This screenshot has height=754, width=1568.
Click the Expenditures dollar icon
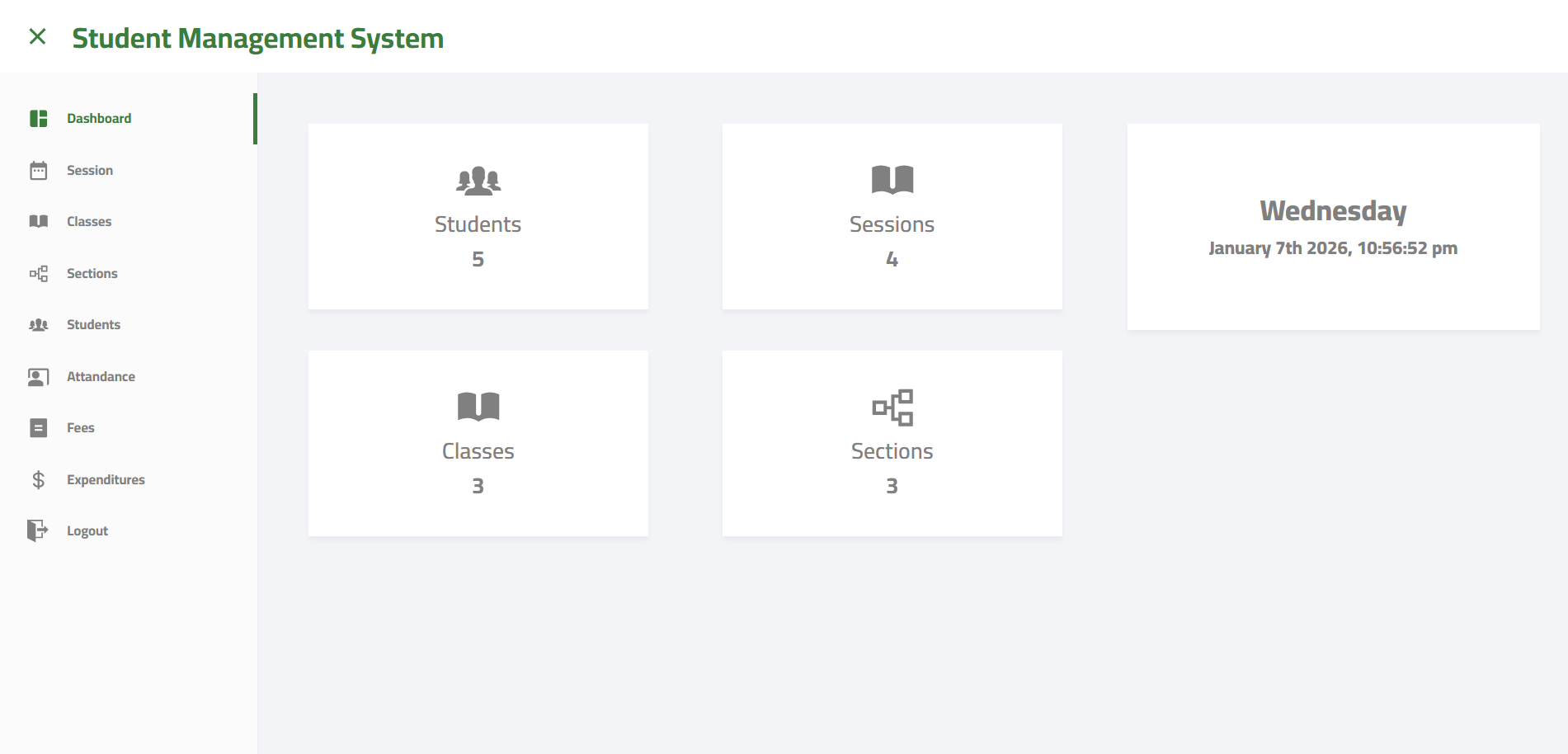tap(38, 479)
